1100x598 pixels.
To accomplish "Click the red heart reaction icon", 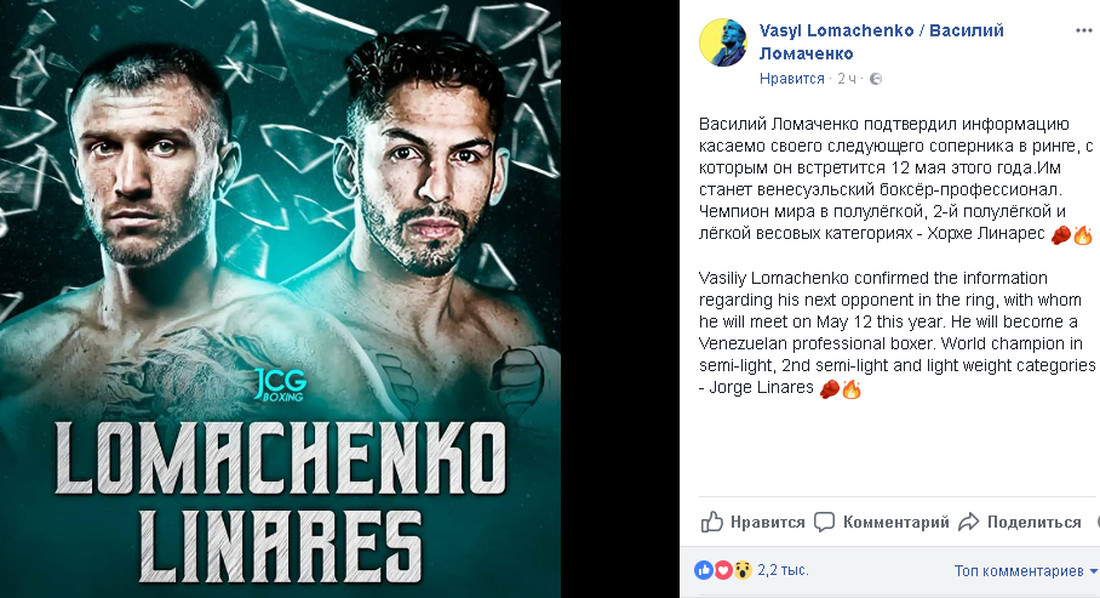I will pos(723,570).
